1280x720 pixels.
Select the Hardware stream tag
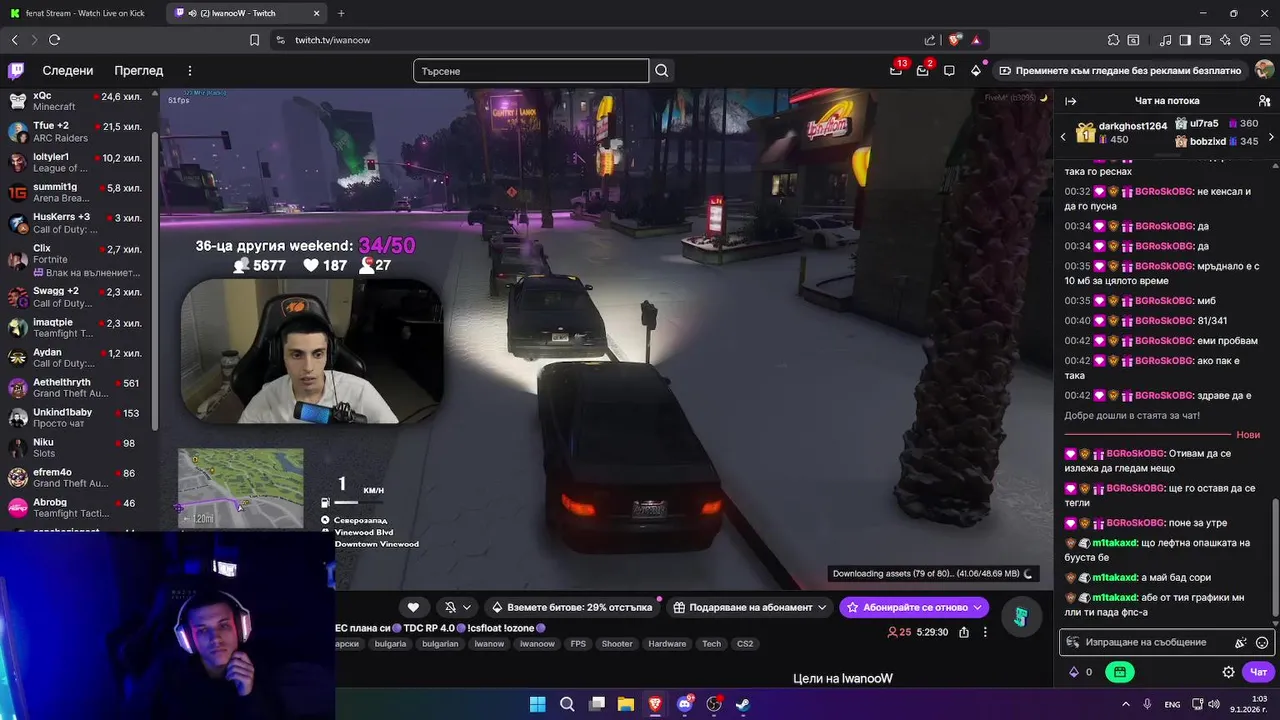coord(667,644)
